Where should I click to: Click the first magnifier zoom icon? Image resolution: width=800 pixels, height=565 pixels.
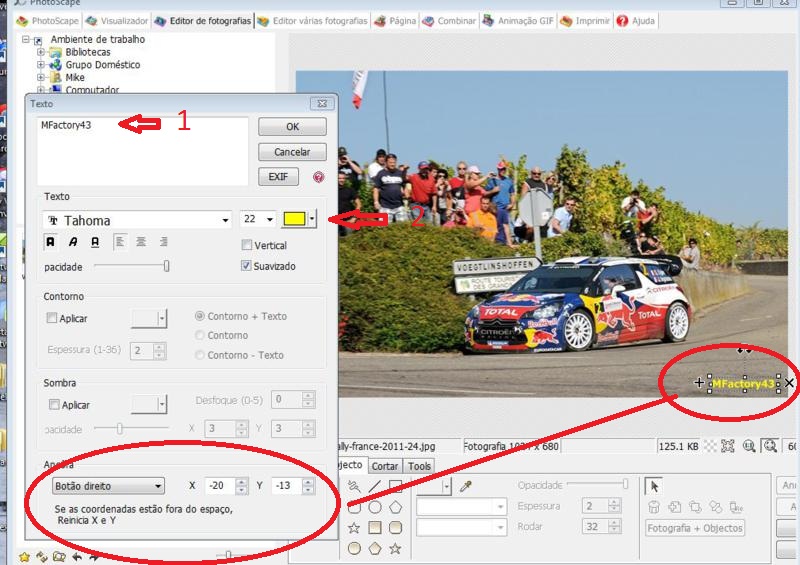coord(749,446)
